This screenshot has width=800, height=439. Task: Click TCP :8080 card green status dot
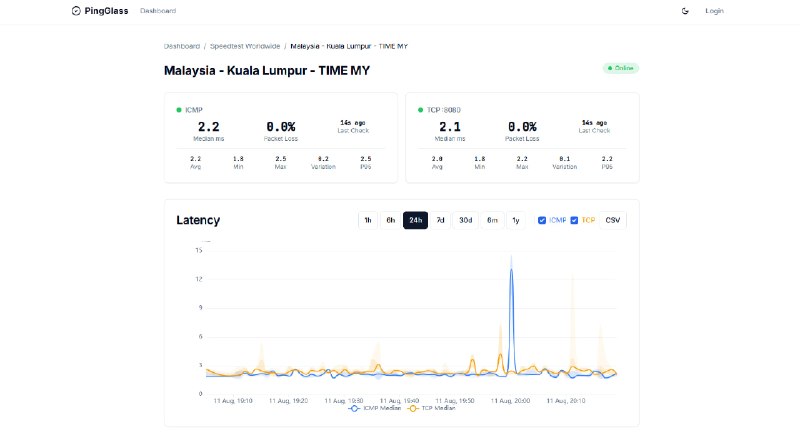pos(420,110)
